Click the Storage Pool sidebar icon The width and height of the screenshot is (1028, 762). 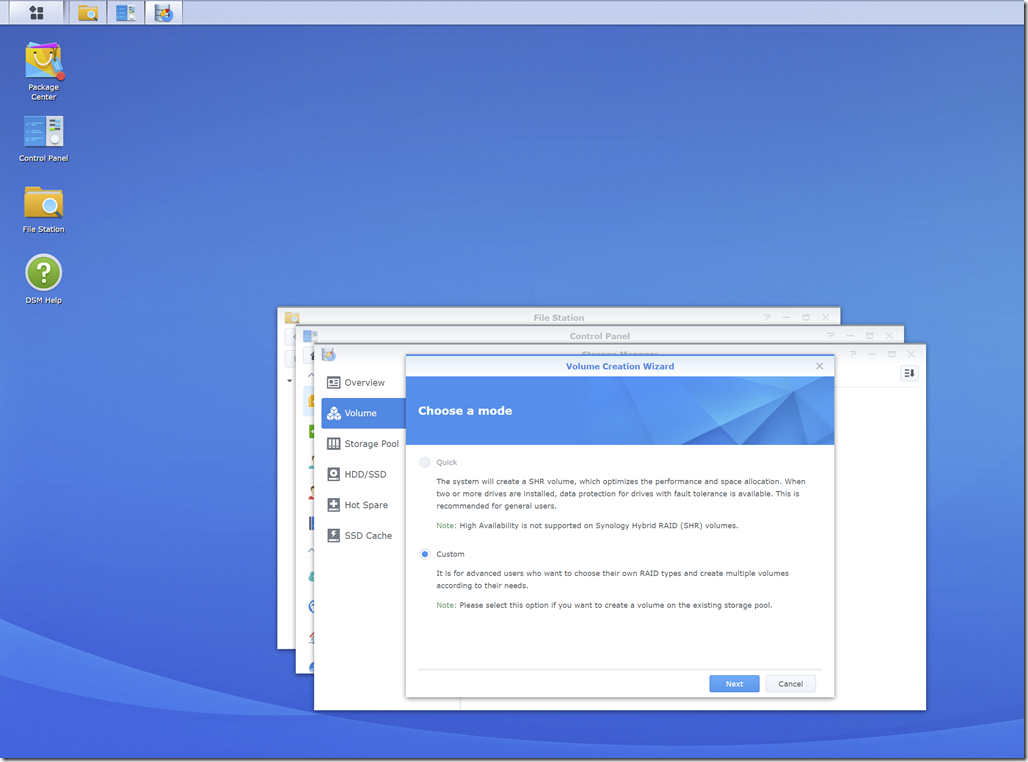pos(334,444)
